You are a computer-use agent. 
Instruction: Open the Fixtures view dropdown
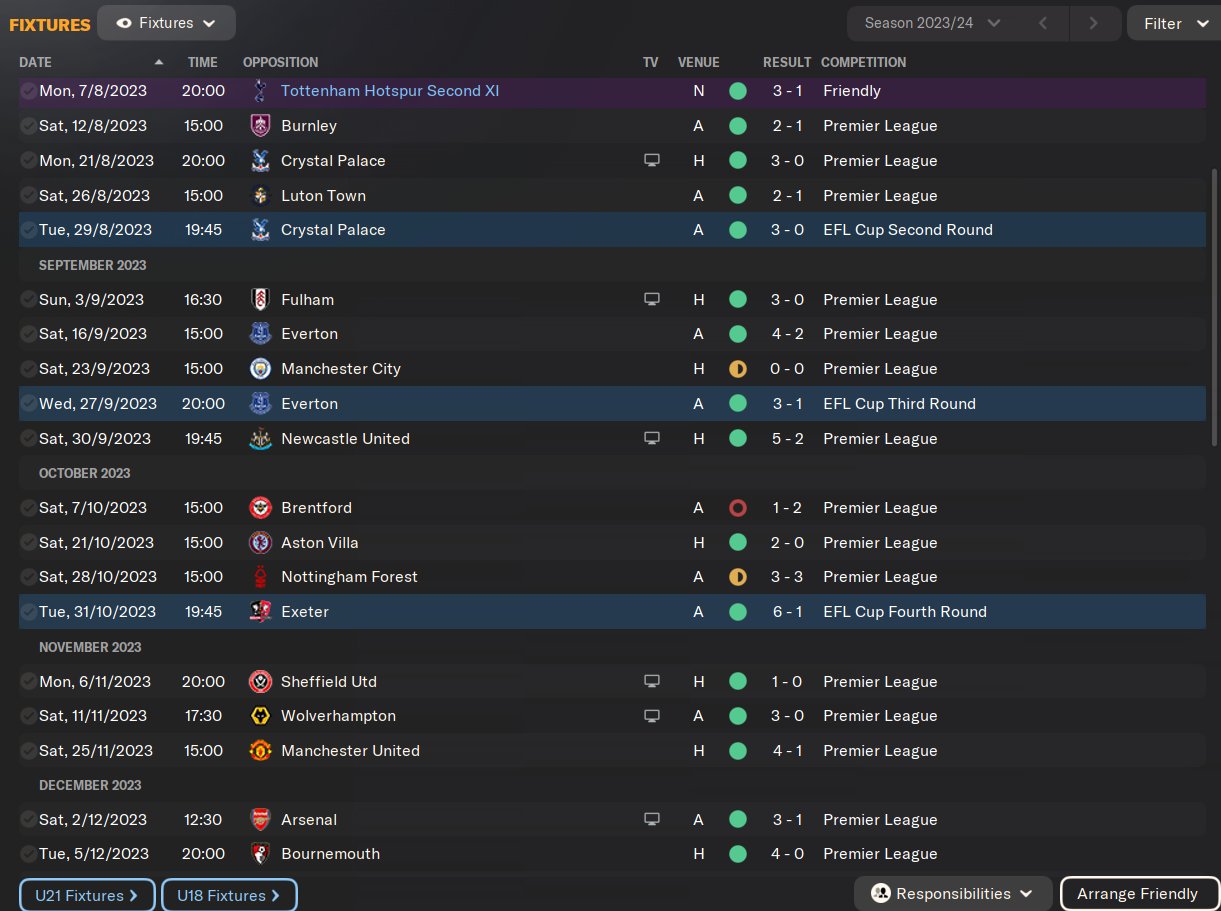pyautogui.click(x=166, y=23)
